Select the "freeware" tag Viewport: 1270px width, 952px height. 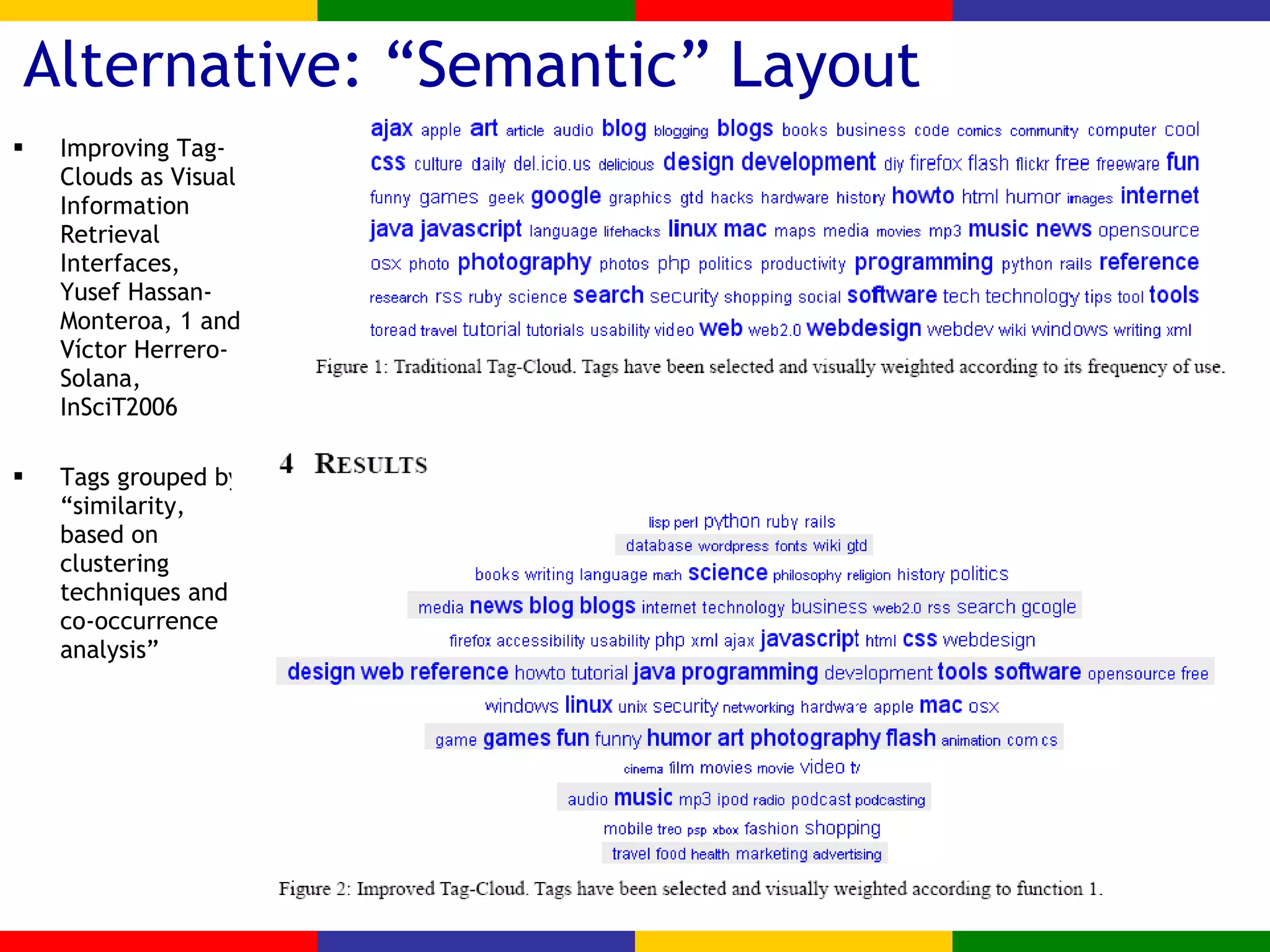click(x=1127, y=164)
